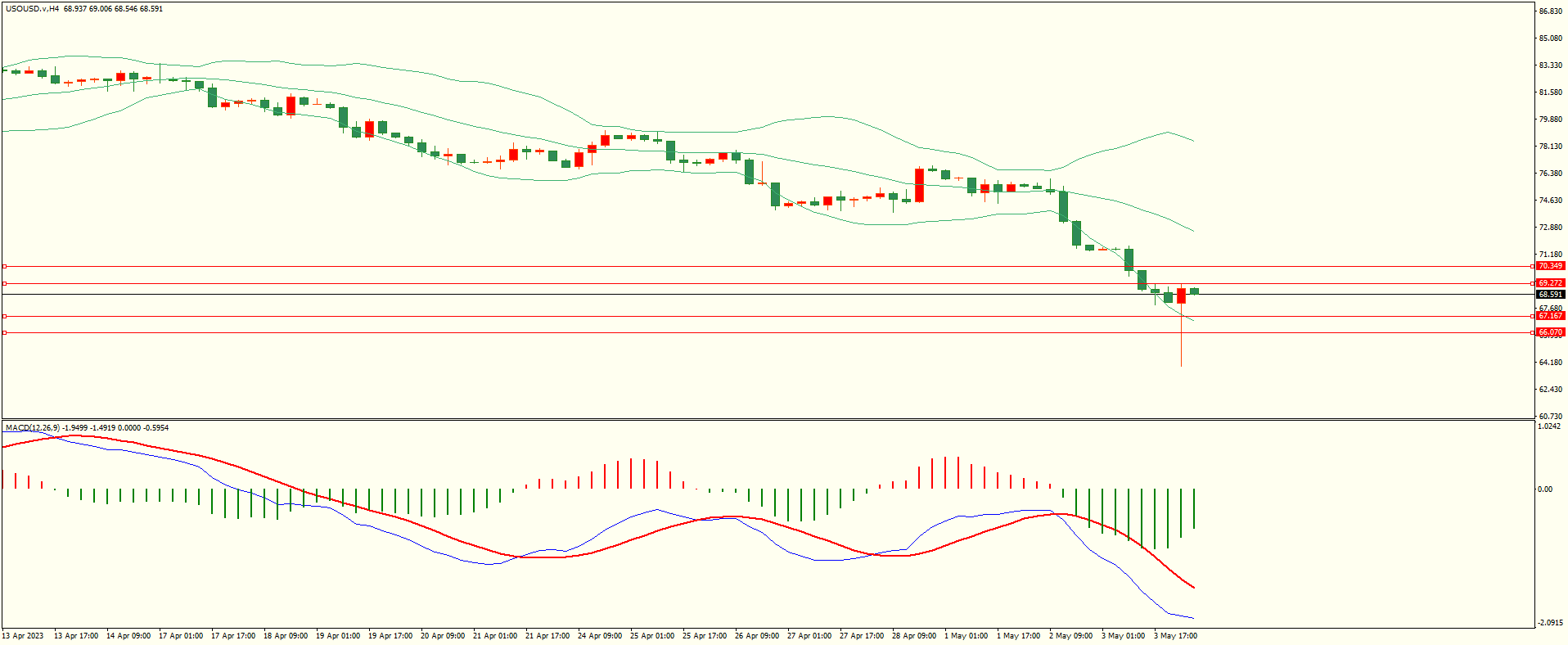
Task: Click the 14 Apr 09:00 time label
Action: (128, 636)
